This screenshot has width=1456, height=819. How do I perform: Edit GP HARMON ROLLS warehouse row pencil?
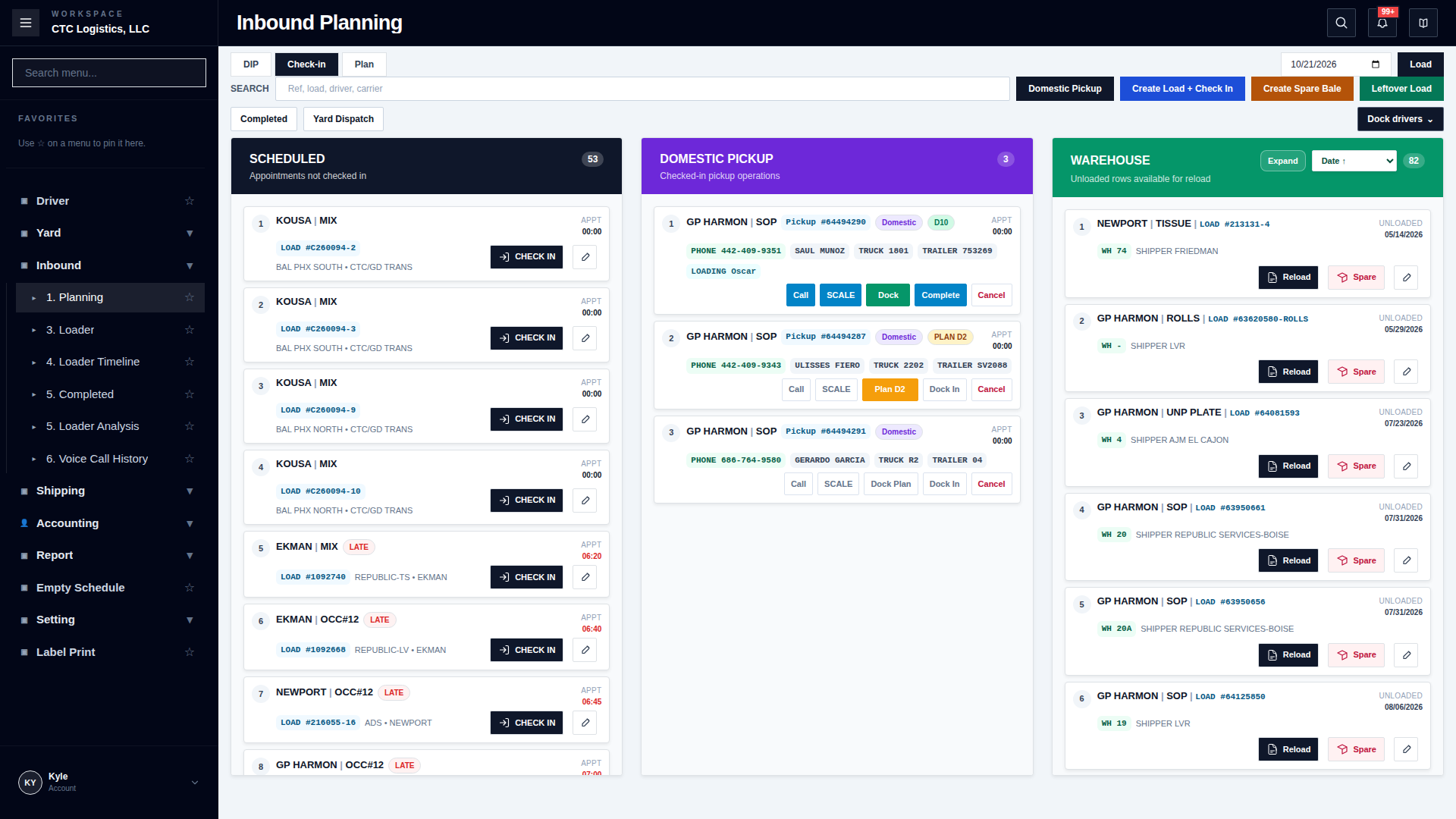tap(1406, 372)
